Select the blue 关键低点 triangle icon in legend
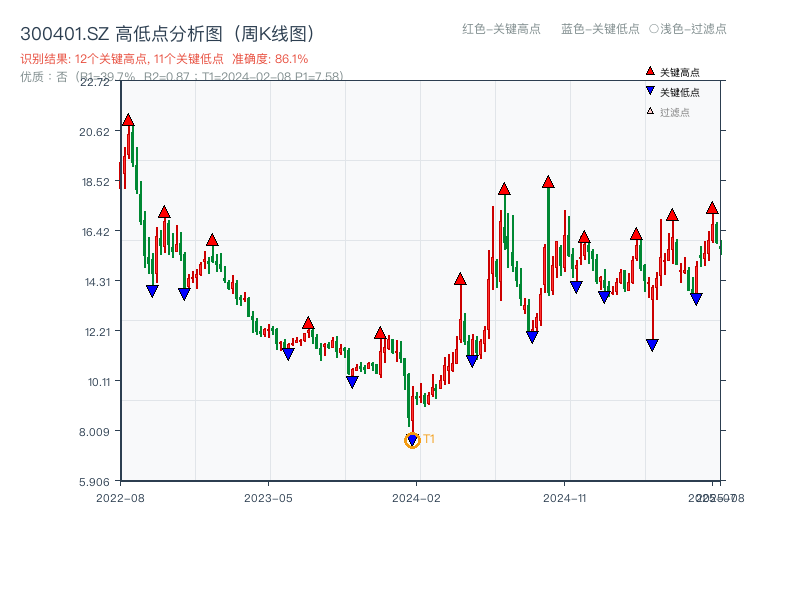The height and width of the screenshot is (600, 800). coord(649,90)
